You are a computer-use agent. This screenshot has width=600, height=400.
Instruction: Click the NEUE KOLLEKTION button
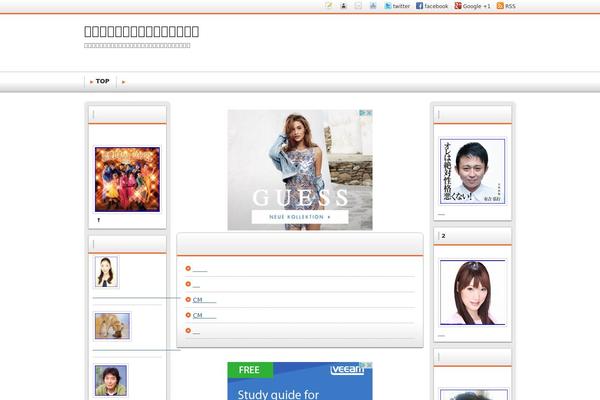click(x=300, y=217)
